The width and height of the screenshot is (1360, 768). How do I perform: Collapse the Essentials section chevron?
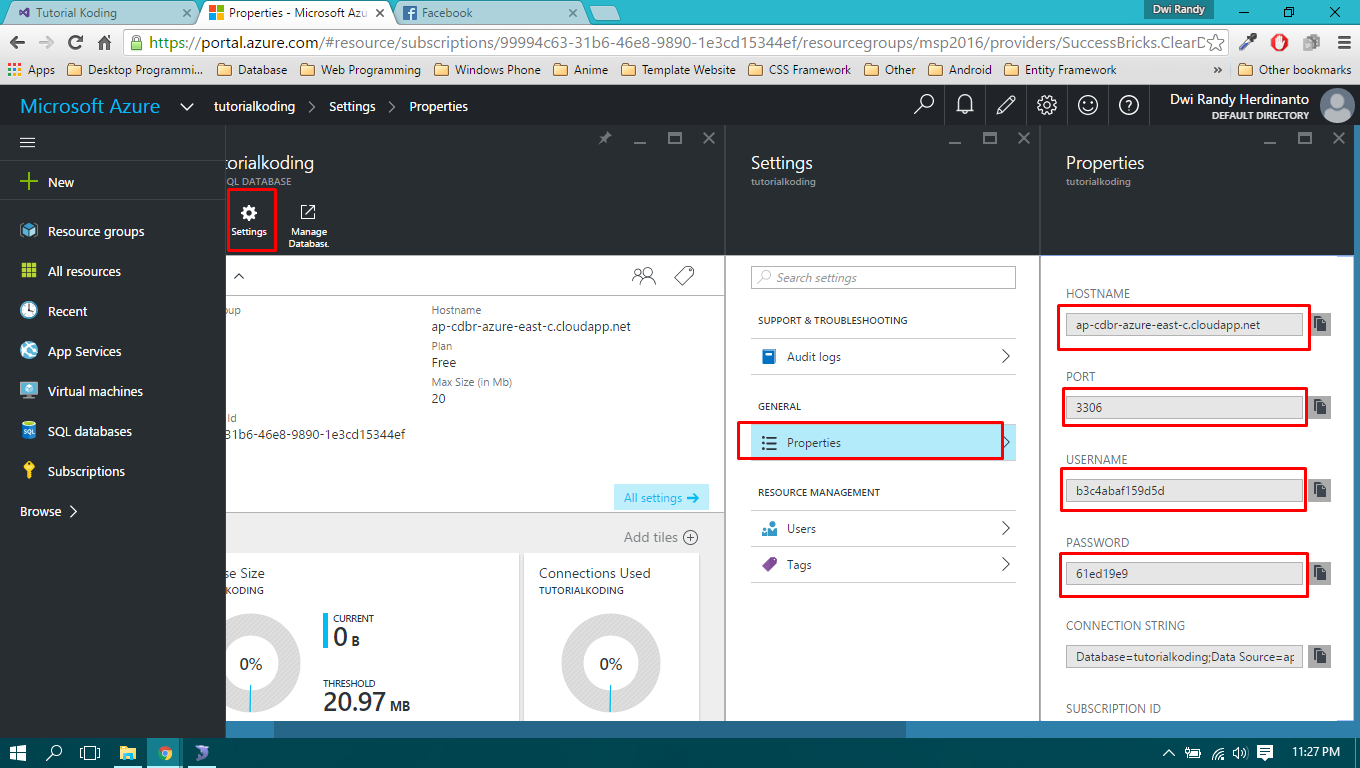click(x=237, y=275)
